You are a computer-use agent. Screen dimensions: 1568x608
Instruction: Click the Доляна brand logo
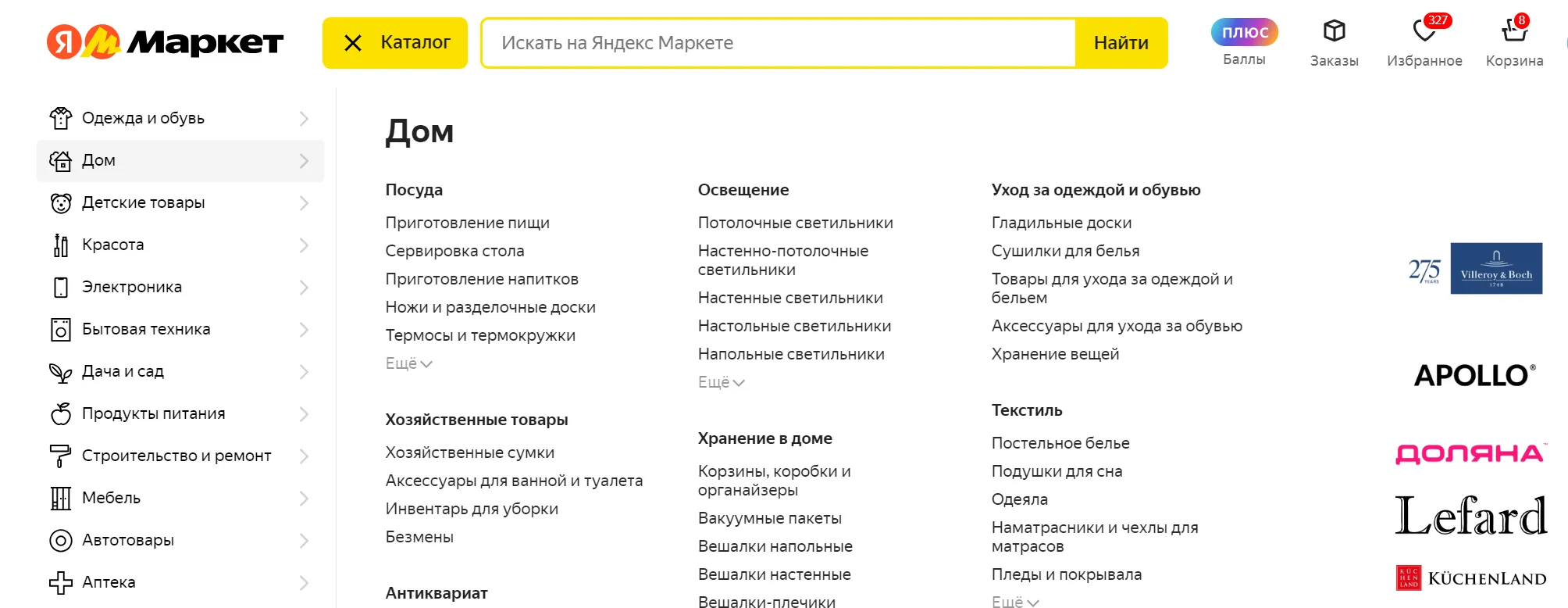[x=1469, y=453]
